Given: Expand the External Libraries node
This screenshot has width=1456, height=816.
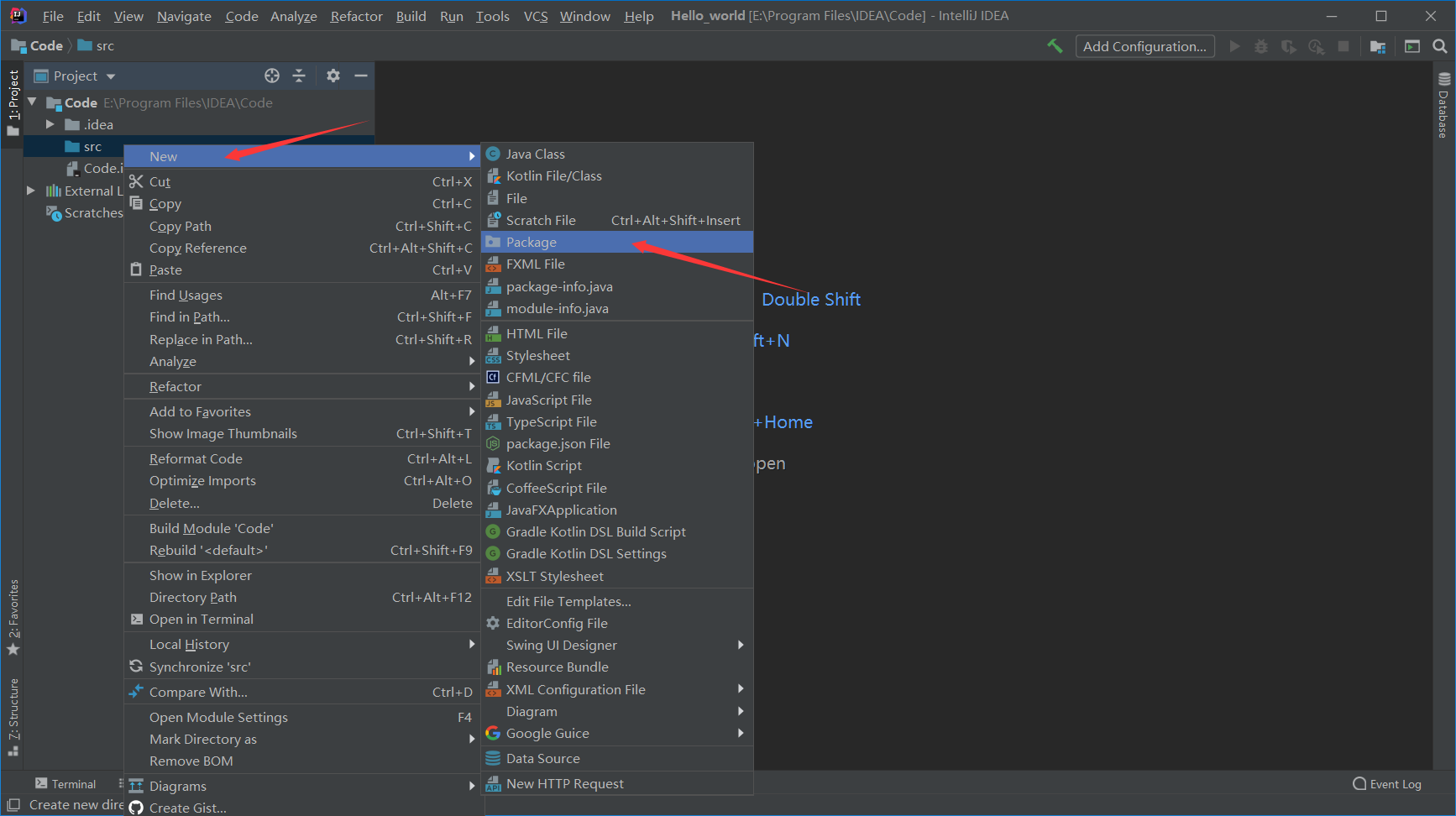Looking at the screenshot, I should click(31, 191).
